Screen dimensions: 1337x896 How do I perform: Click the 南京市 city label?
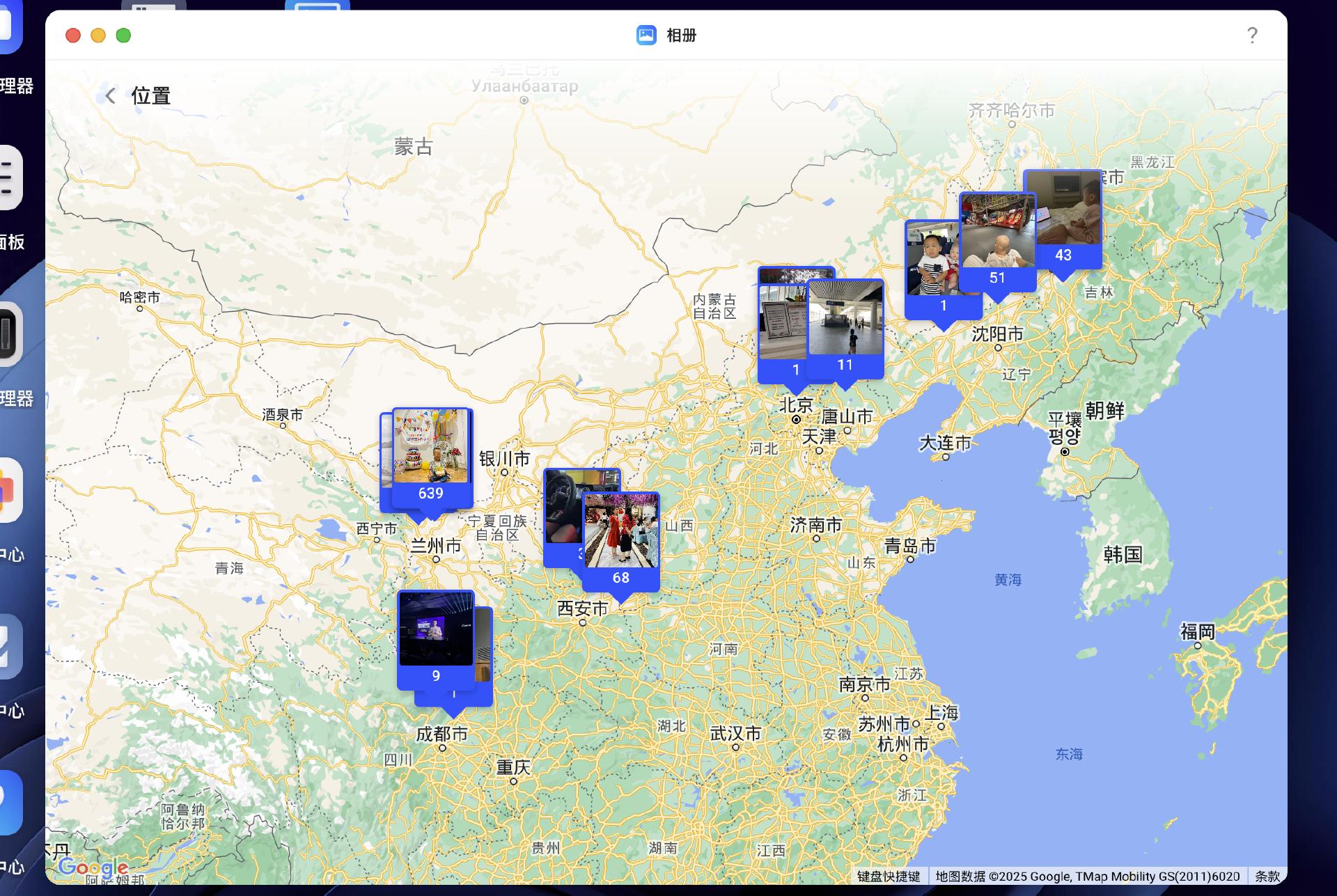(x=865, y=684)
